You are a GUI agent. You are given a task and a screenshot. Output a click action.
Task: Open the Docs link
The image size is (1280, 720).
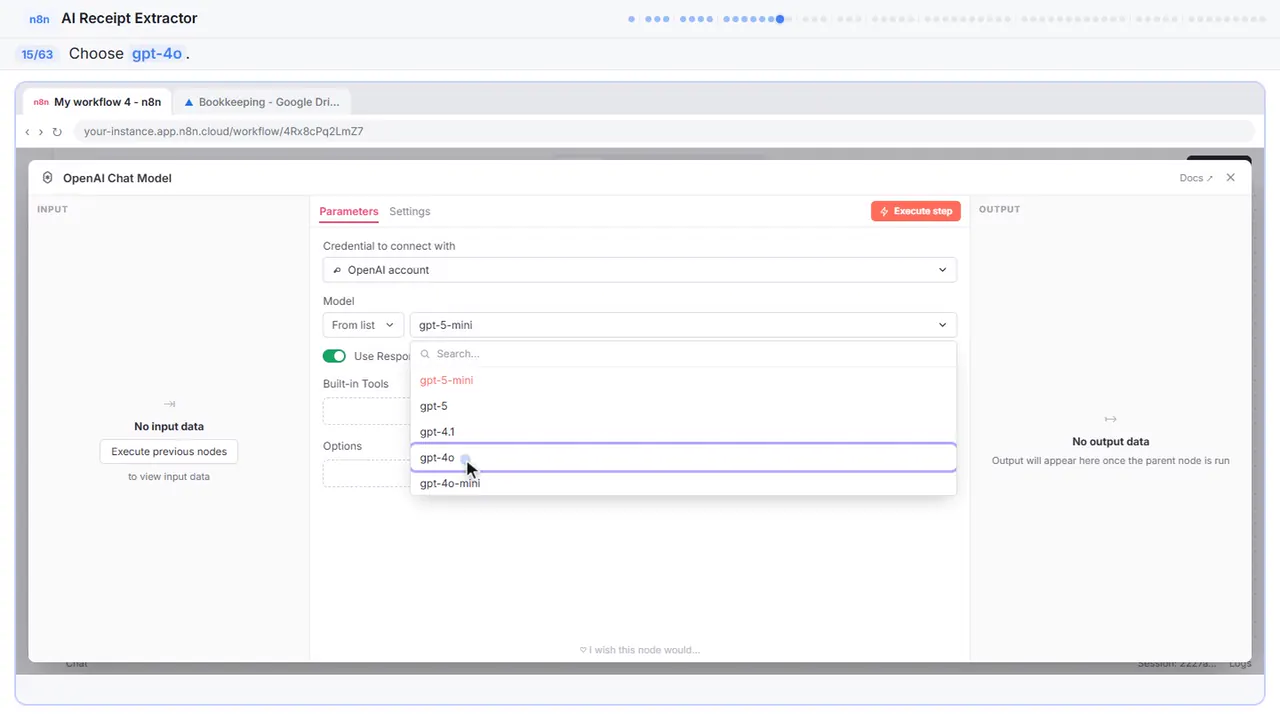click(x=1196, y=178)
